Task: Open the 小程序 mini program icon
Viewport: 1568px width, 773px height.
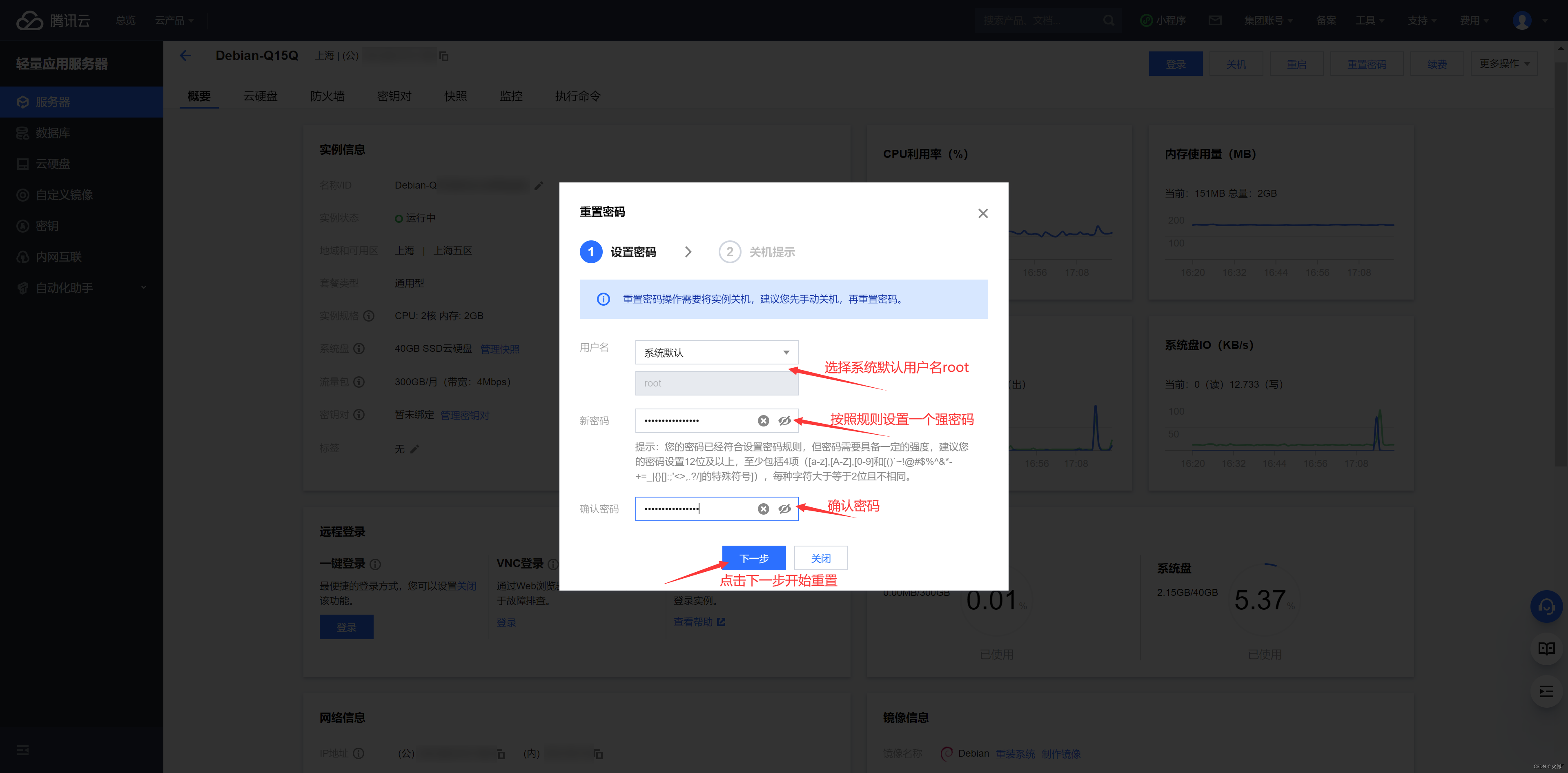Action: [x=1146, y=20]
